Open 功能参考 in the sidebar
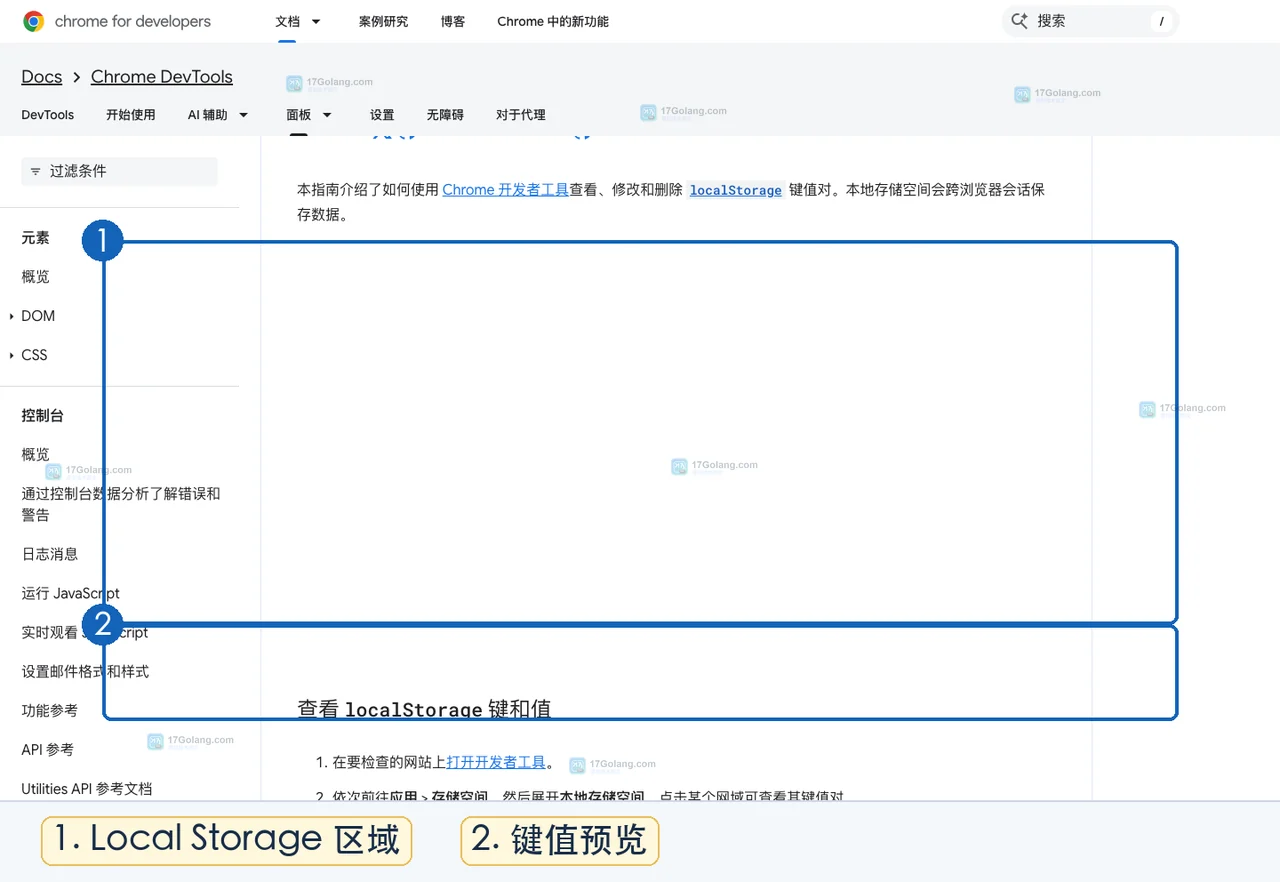 [50, 711]
